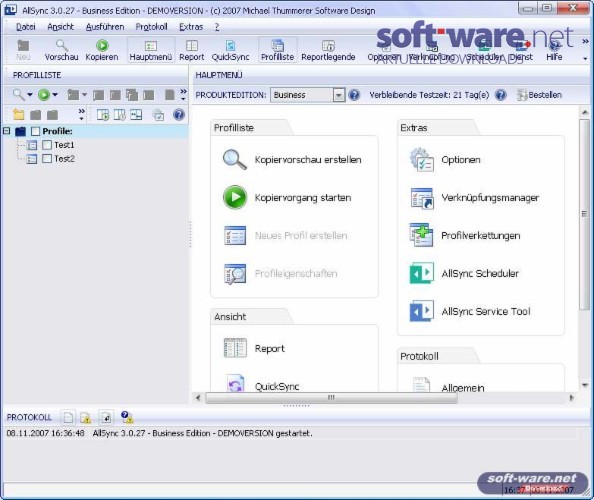The height and width of the screenshot is (500, 594).
Task: Click the Allgemein protocol entry
Action: pos(463,388)
